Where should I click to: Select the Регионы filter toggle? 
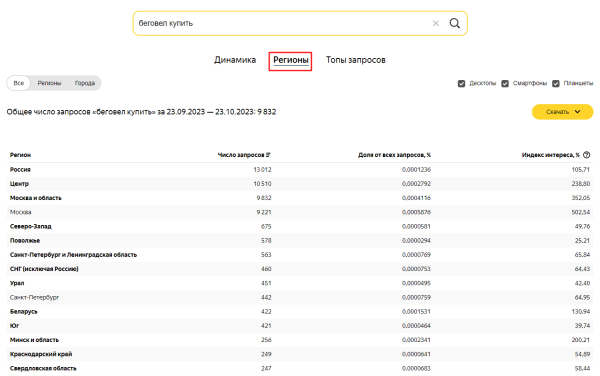tap(49, 83)
